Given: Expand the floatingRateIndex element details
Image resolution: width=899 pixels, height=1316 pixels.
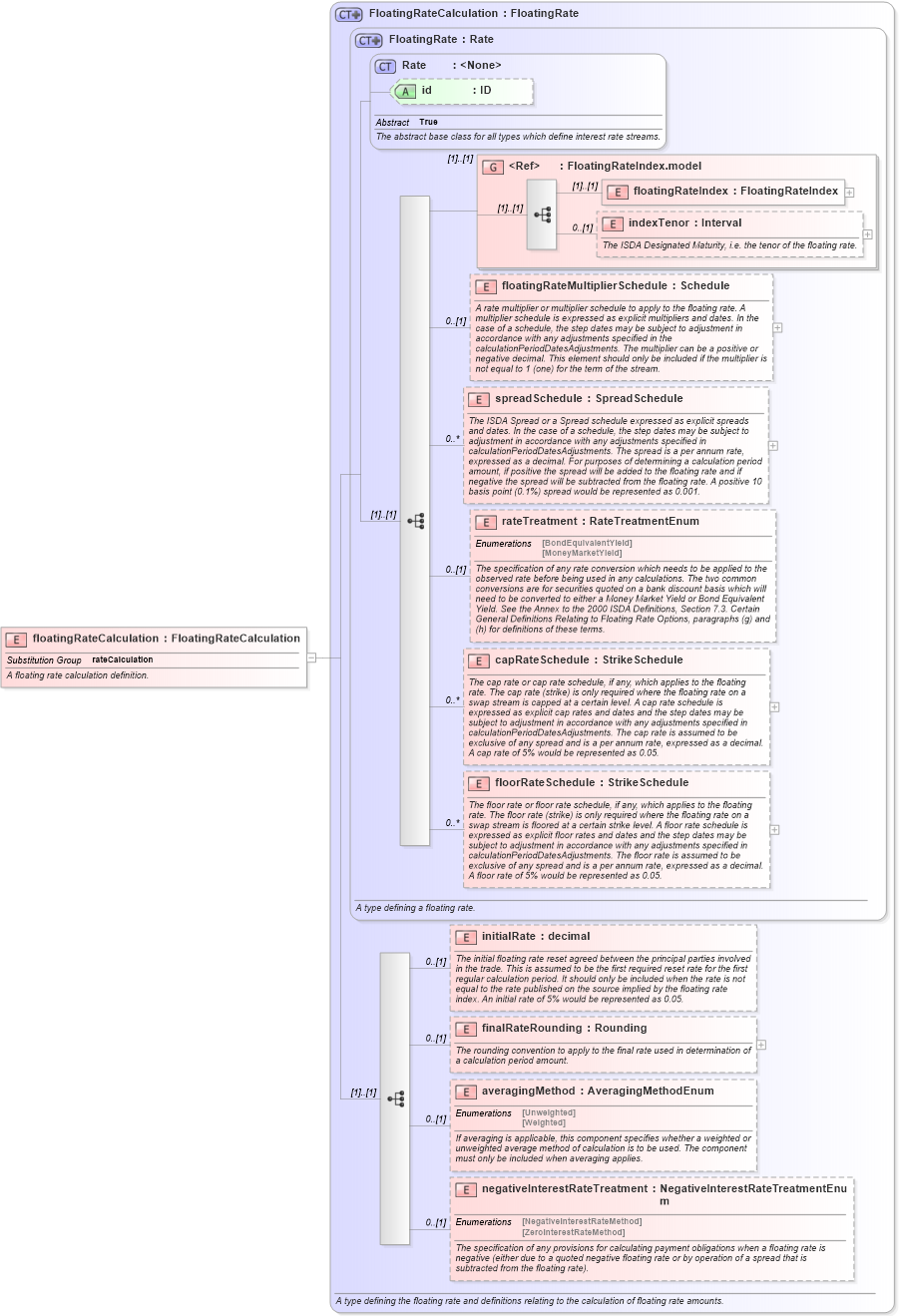Looking at the screenshot, I should pos(848,193).
